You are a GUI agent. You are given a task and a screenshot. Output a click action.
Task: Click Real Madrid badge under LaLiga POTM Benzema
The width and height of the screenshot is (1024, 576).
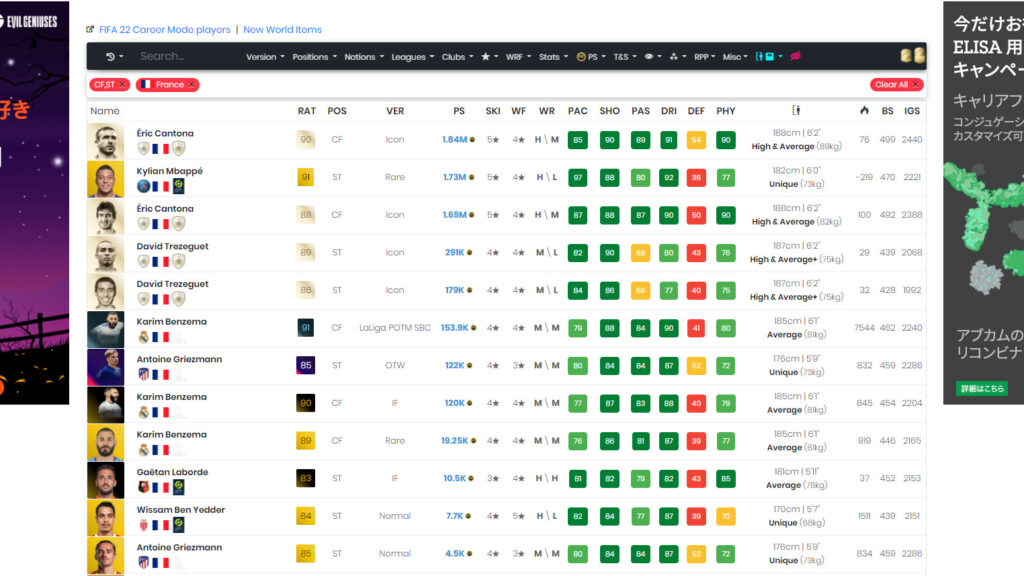tap(144, 337)
